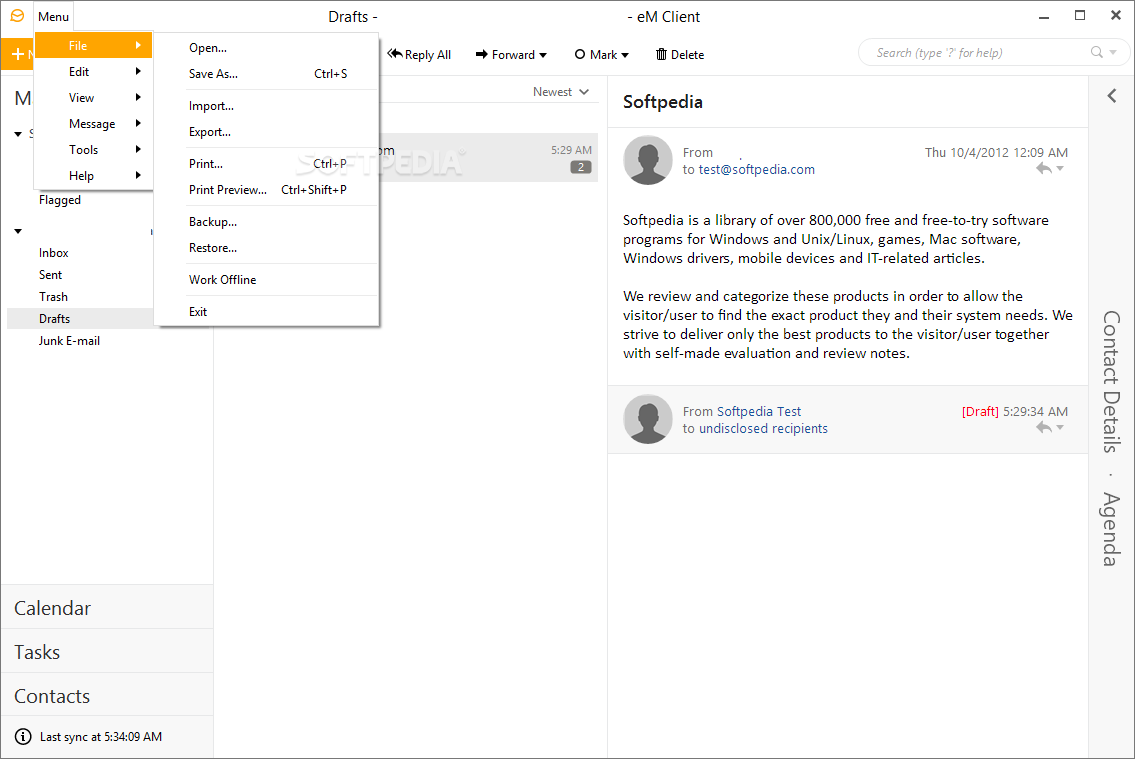
Task: Choose Restore... menu entry
Action: coord(267,247)
